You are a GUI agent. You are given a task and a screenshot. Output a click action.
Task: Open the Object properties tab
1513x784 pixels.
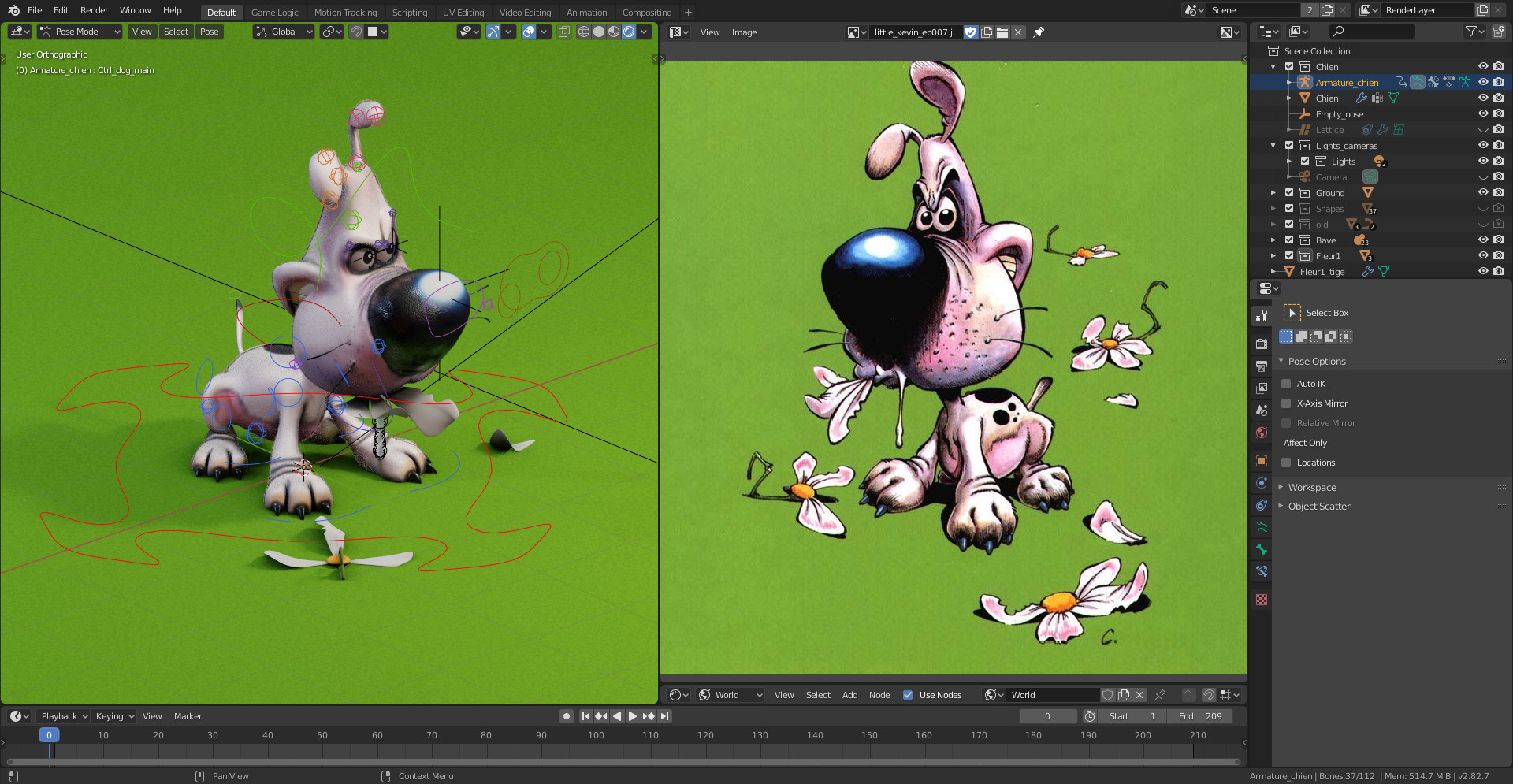(x=1262, y=461)
